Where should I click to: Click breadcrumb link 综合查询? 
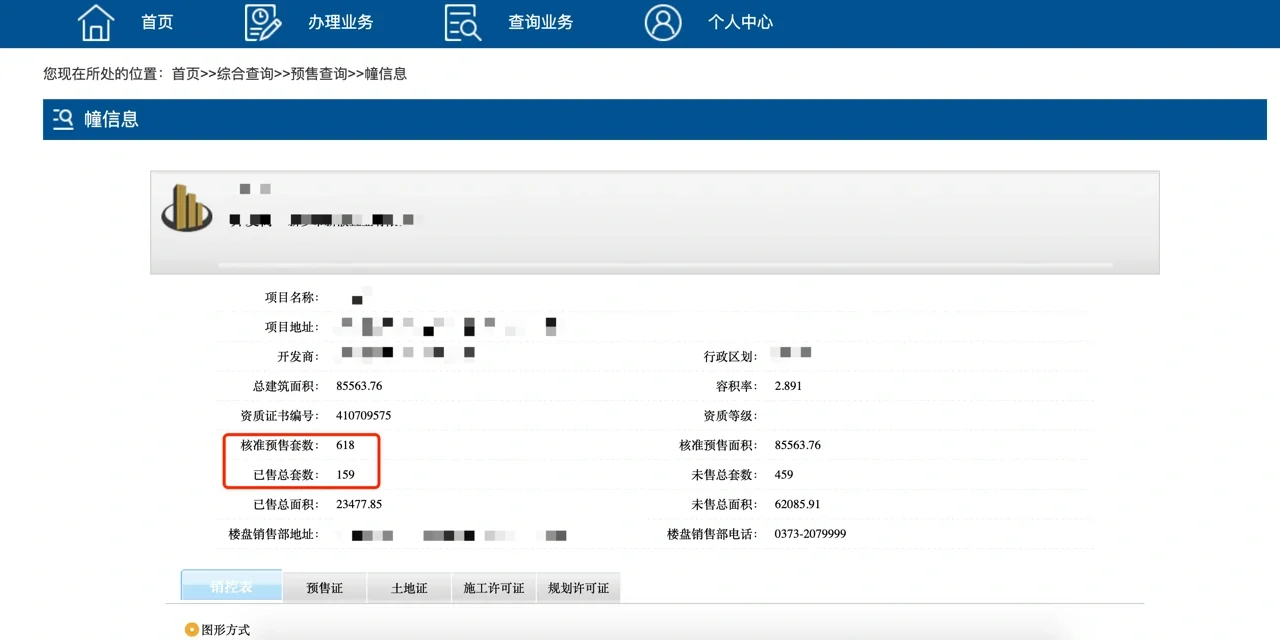246,74
